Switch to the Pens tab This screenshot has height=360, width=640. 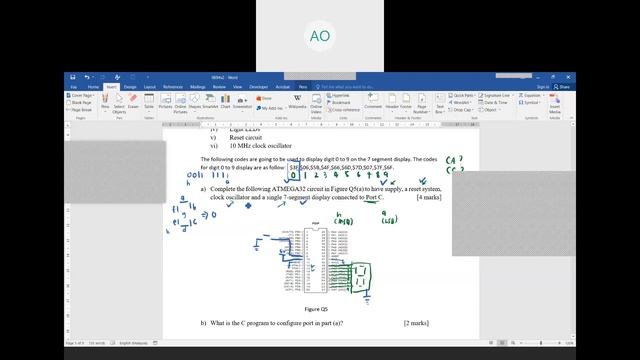(x=302, y=87)
